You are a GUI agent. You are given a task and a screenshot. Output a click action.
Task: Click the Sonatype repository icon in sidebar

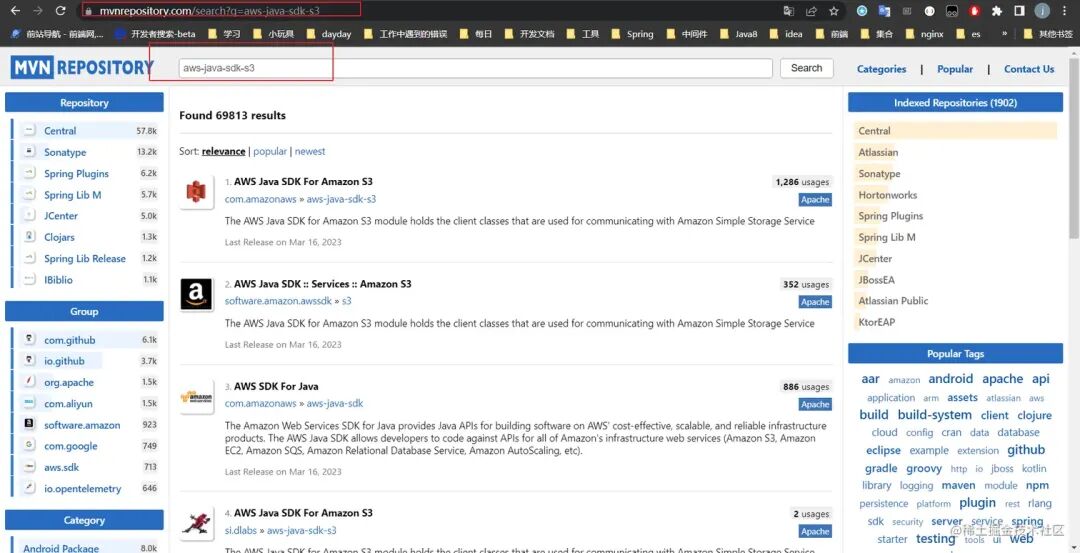pyautogui.click(x=30, y=152)
